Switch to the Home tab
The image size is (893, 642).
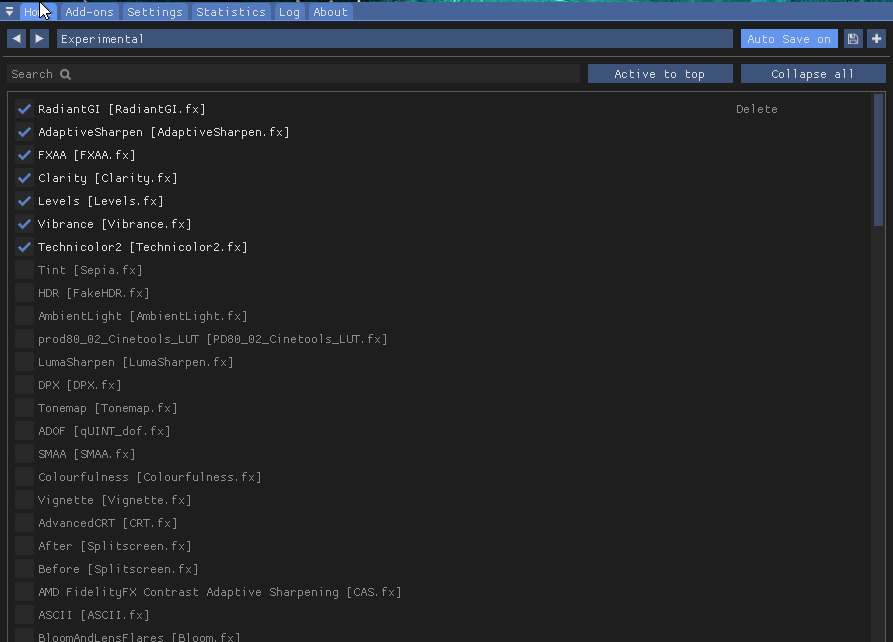pos(38,11)
